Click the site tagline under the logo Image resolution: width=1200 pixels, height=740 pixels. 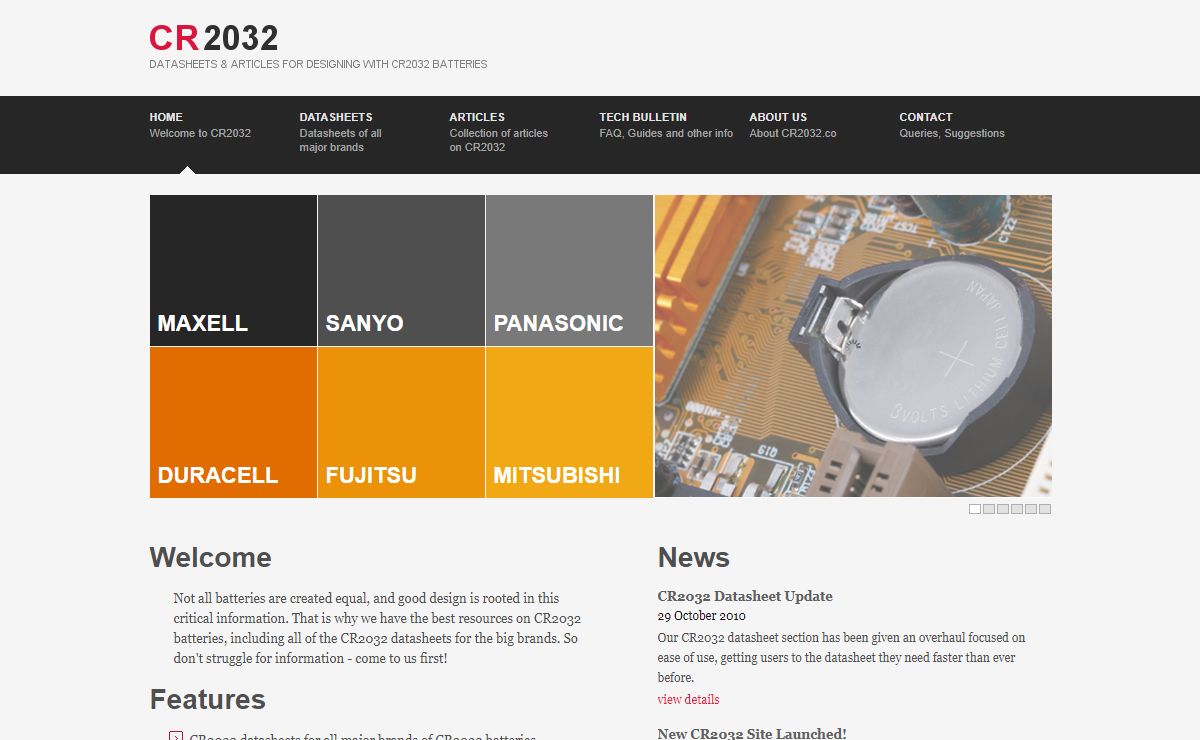pos(318,64)
